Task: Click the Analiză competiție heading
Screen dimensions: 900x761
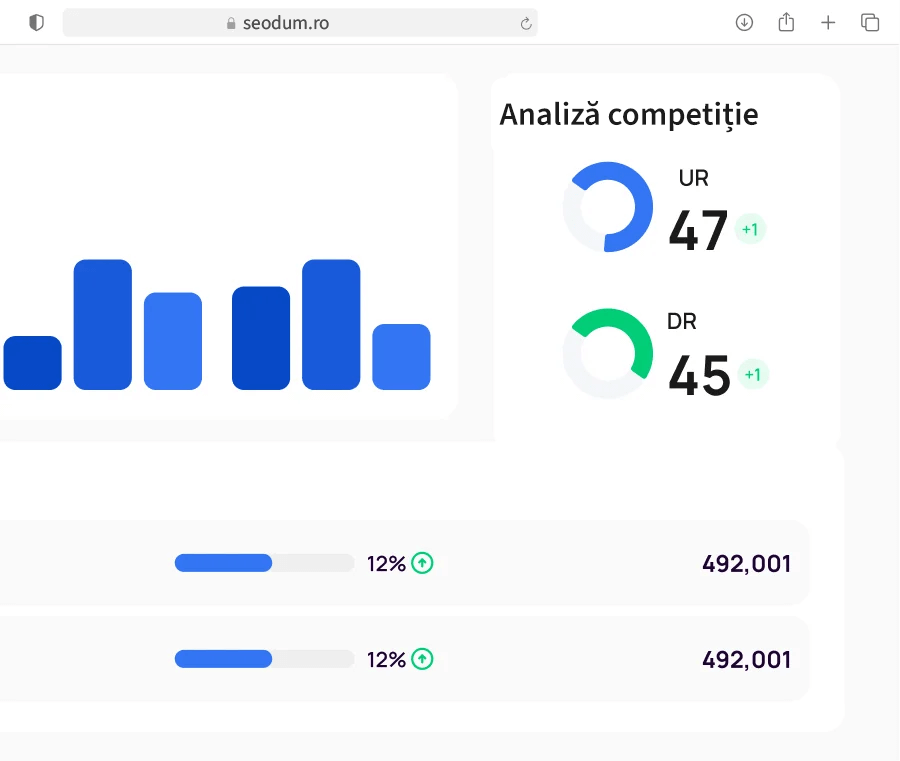Action: (x=629, y=114)
